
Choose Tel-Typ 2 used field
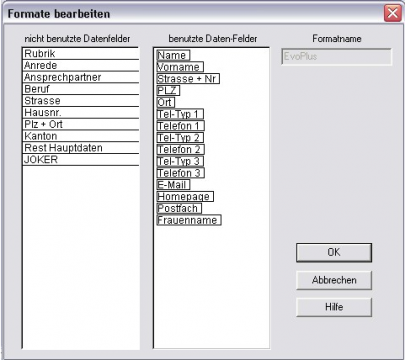180,138
